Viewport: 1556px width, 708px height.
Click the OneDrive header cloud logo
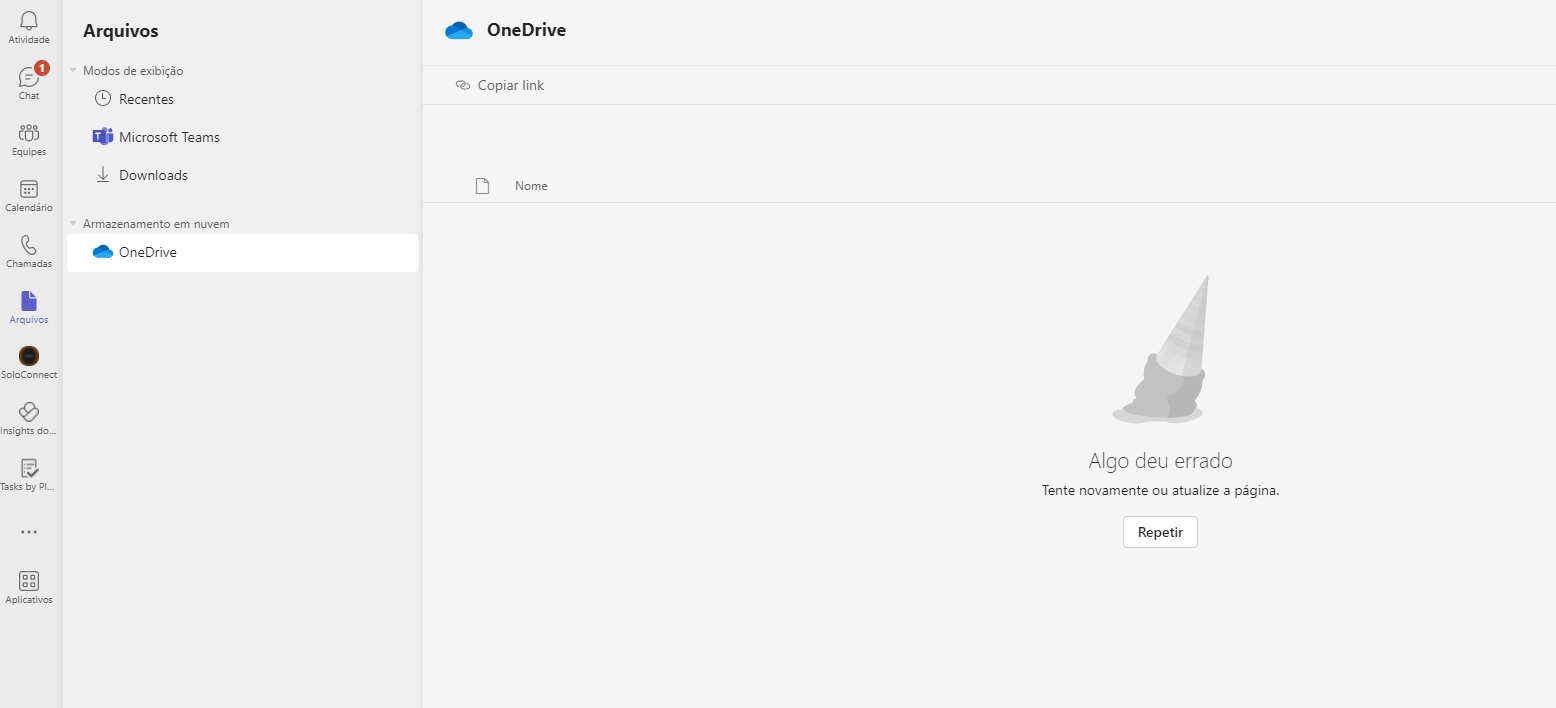(x=459, y=30)
